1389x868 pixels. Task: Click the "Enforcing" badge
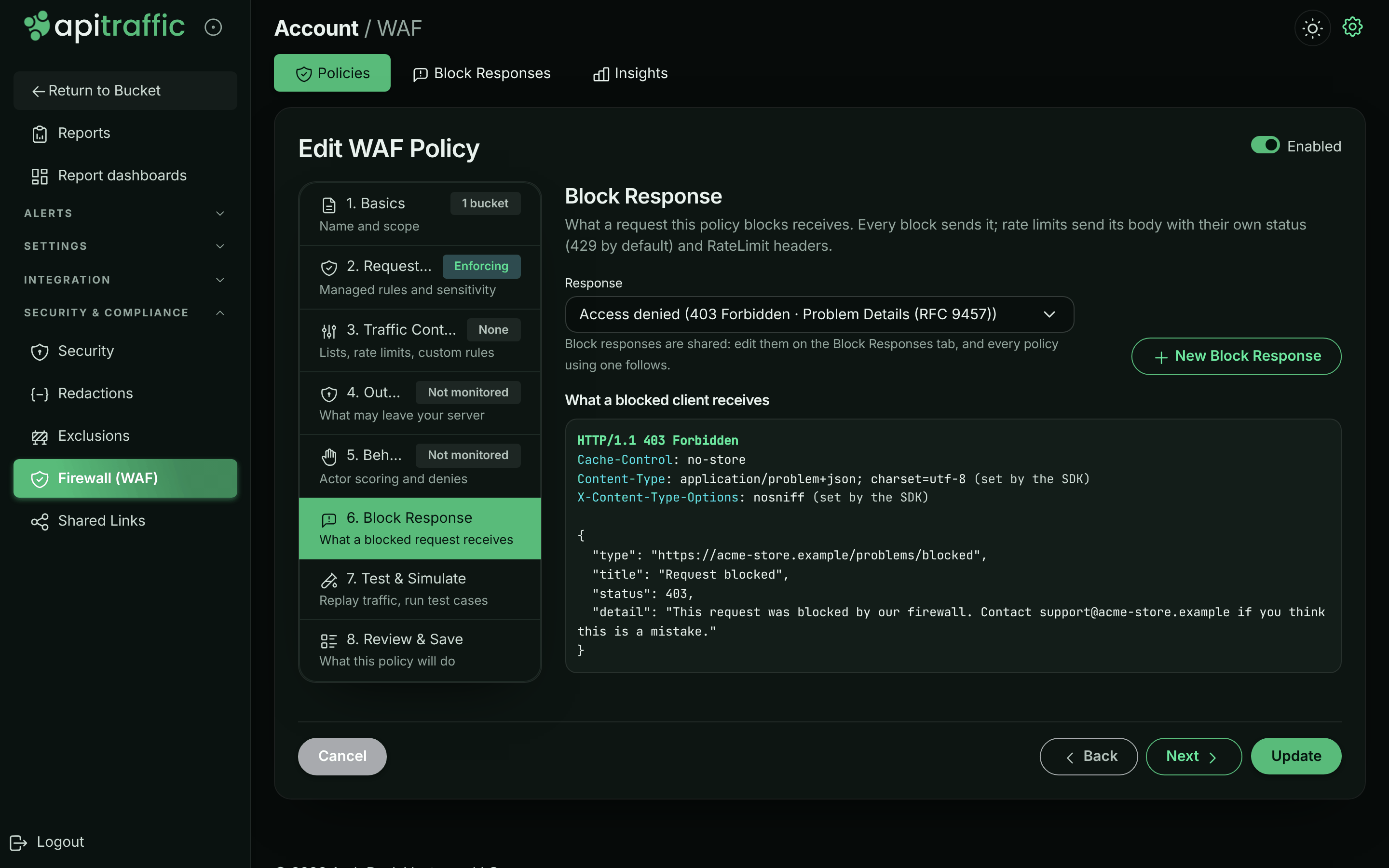[x=481, y=266]
